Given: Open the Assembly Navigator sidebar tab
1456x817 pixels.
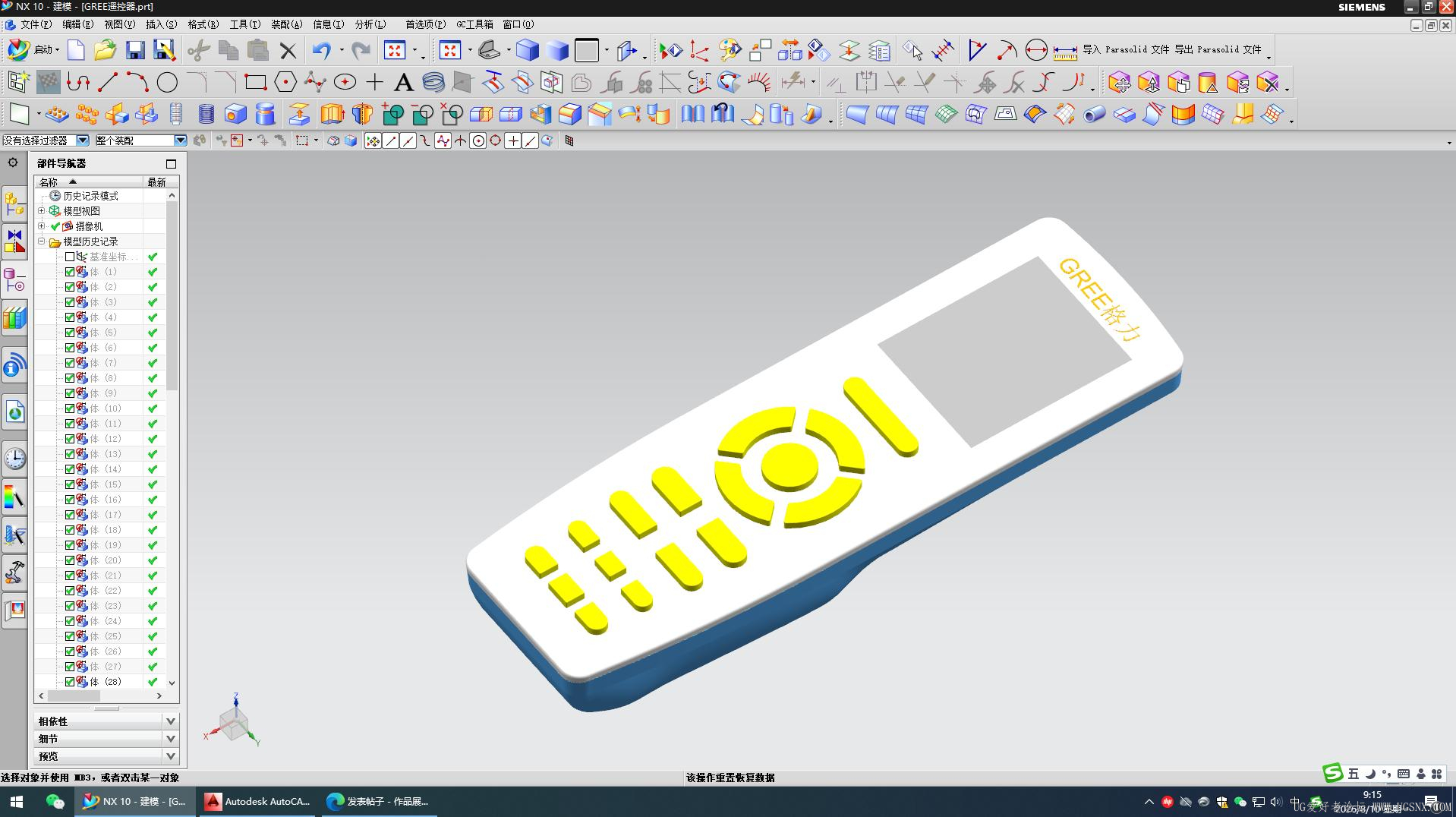Looking at the screenshot, I should (14, 204).
